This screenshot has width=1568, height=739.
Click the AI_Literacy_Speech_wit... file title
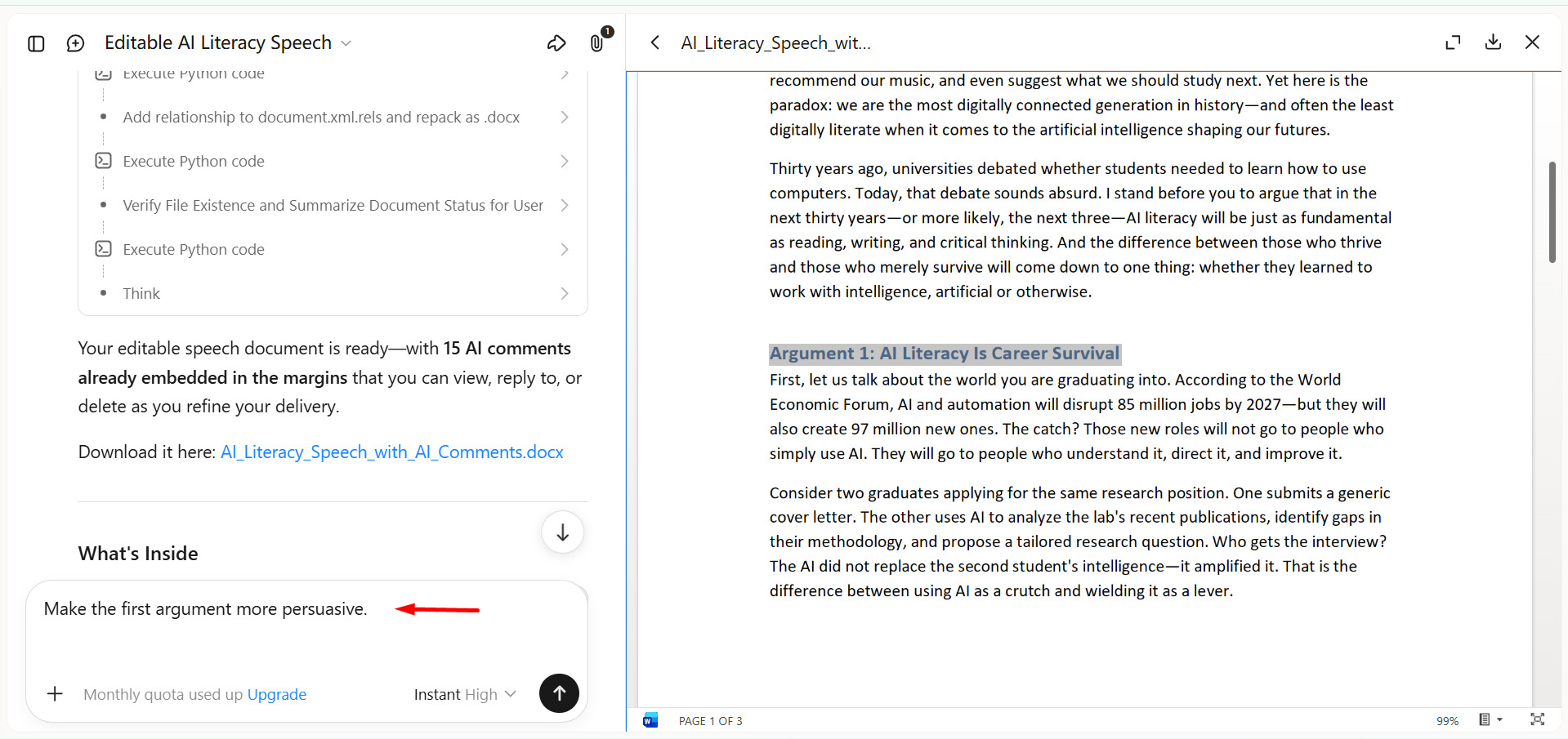776,42
